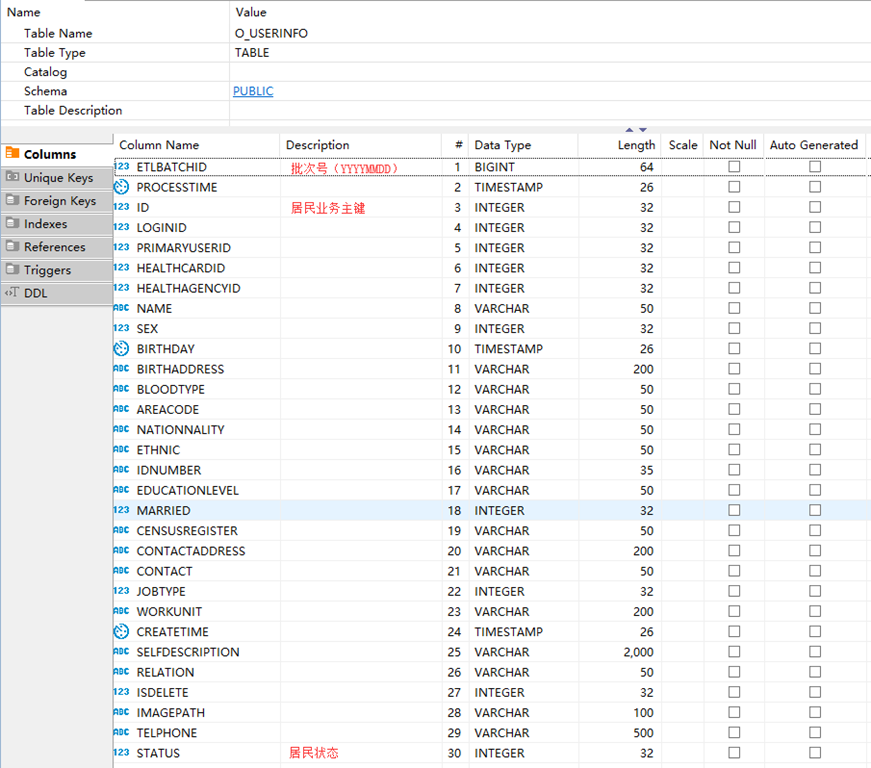The width and height of the screenshot is (871, 768).
Task: Click the numeric type icon beside ETLBATCHID
Action: point(122,167)
